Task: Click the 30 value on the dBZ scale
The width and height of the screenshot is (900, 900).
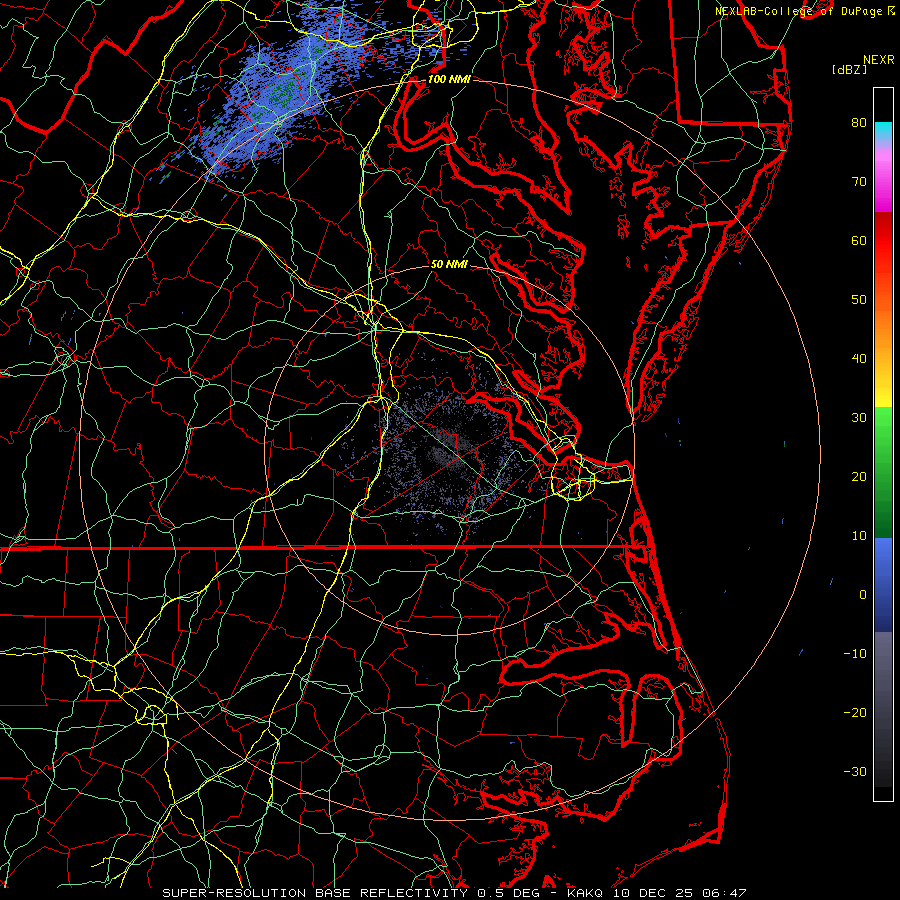Action: pyautogui.click(x=859, y=418)
